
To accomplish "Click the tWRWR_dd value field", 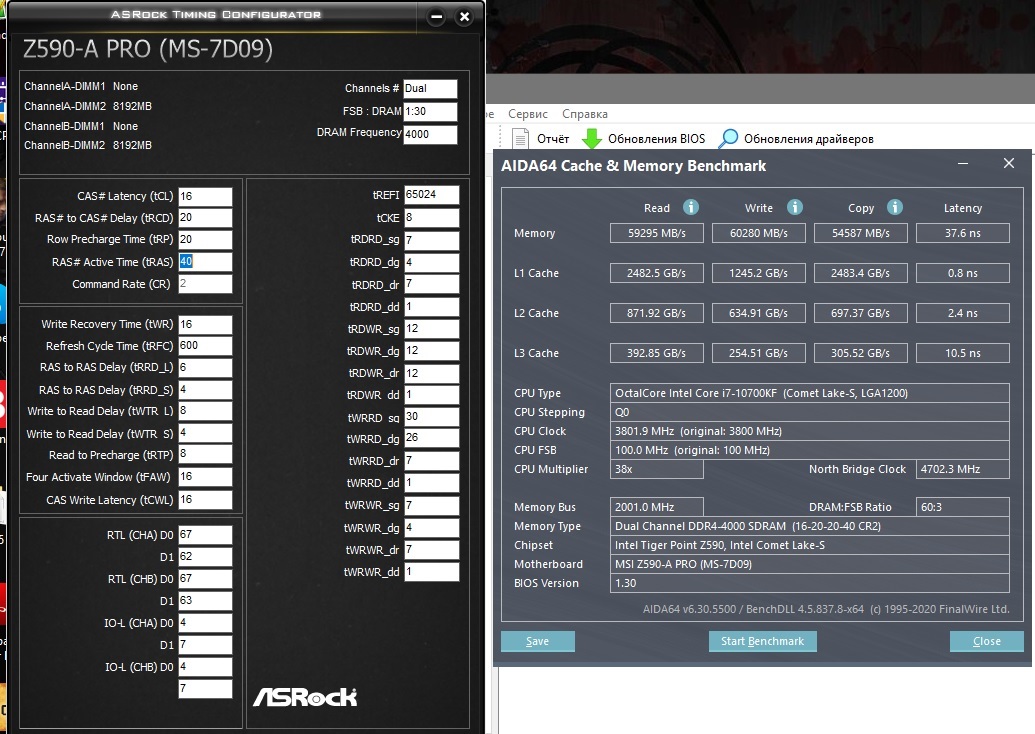I will (432, 572).
